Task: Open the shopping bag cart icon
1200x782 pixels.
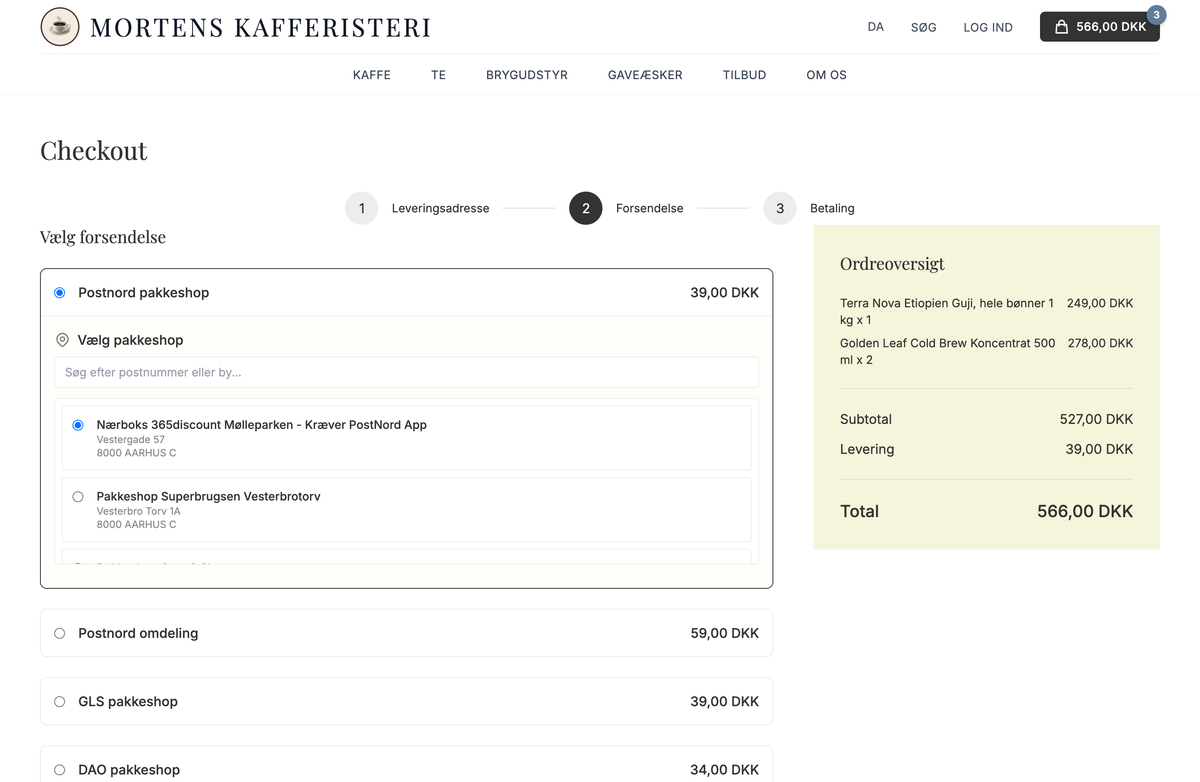Action: (x=1062, y=27)
